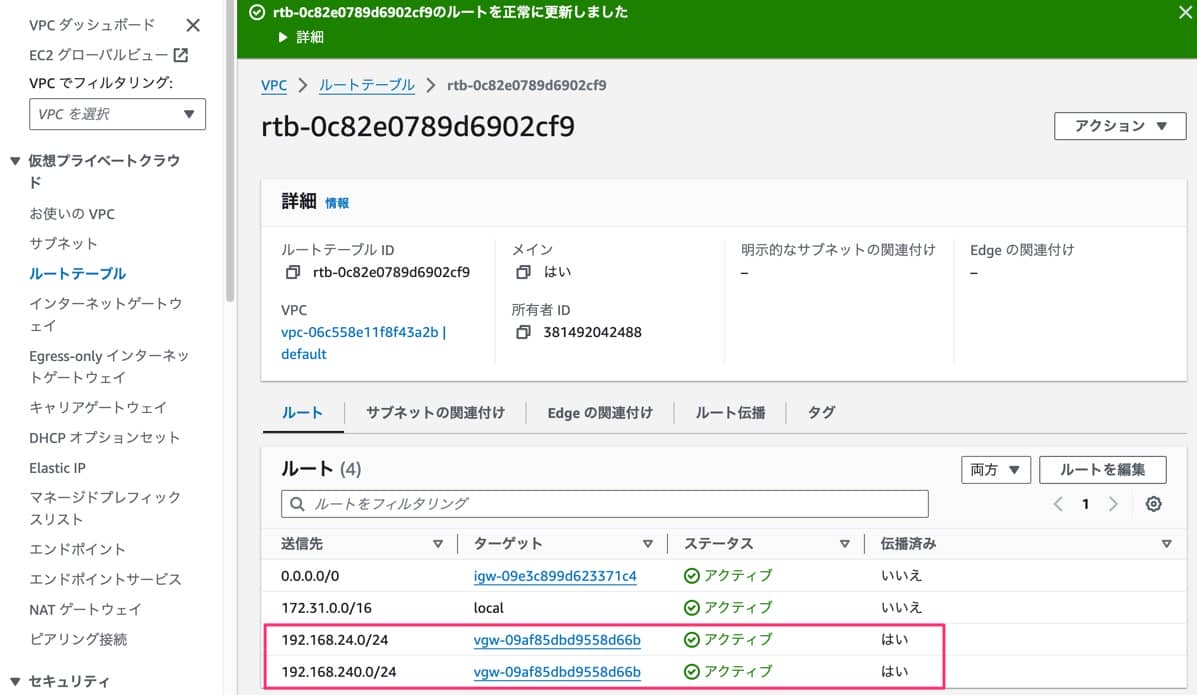
Task: Open お使いの VPC in sidebar
Action: point(72,214)
